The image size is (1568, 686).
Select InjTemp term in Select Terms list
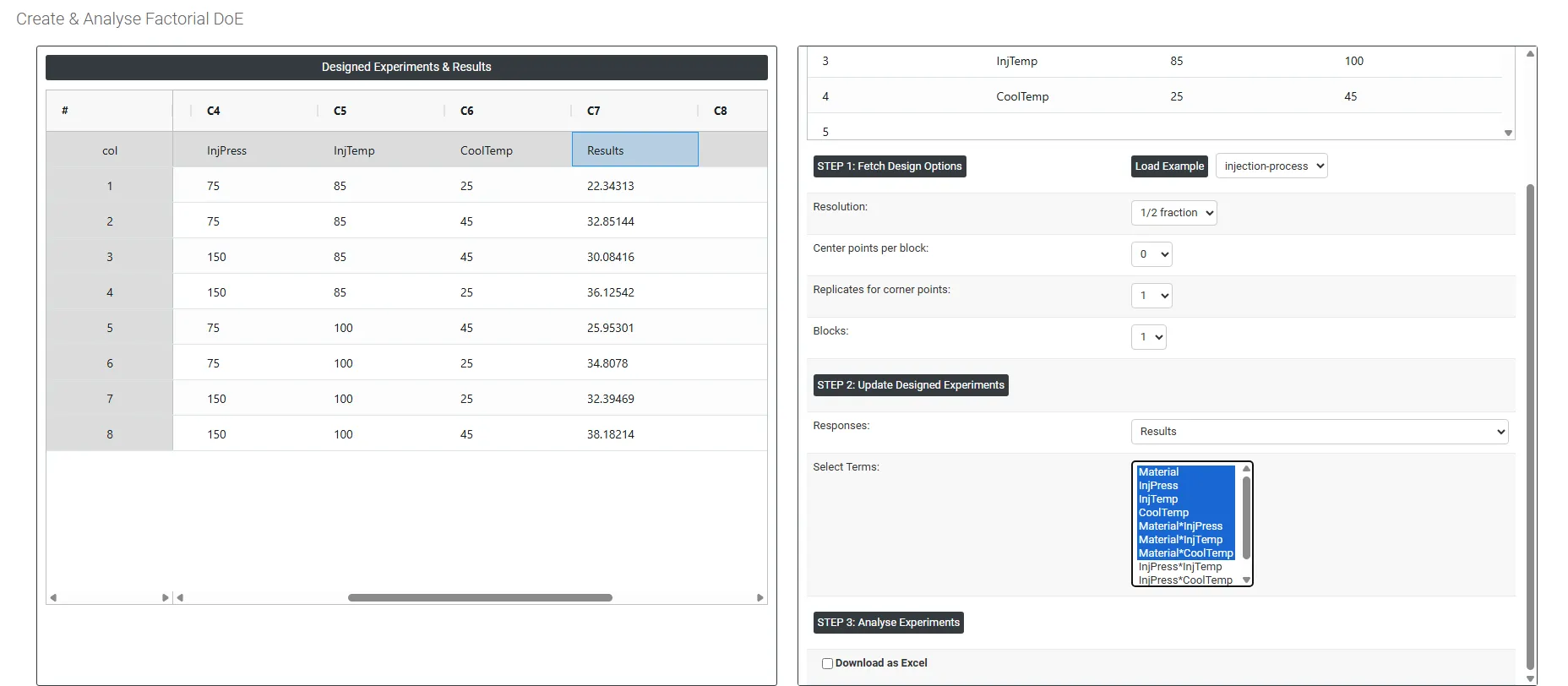(1186, 499)
